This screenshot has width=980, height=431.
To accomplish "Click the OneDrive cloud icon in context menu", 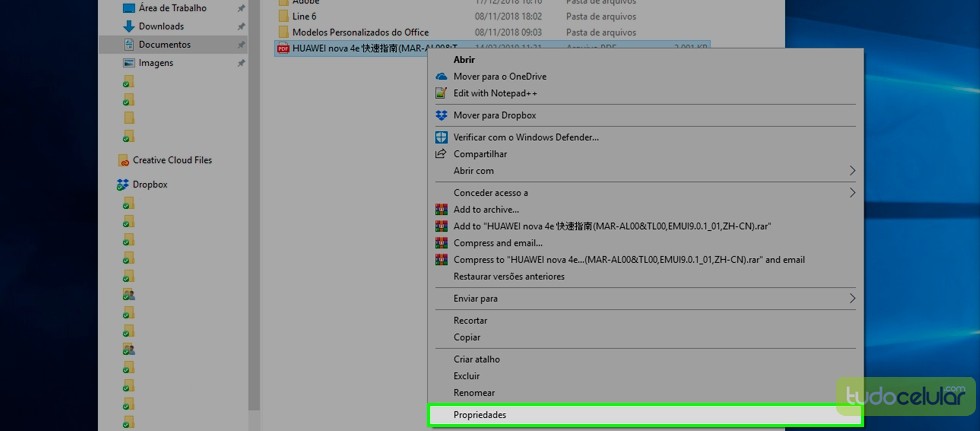I will click(x=441, y=77).
